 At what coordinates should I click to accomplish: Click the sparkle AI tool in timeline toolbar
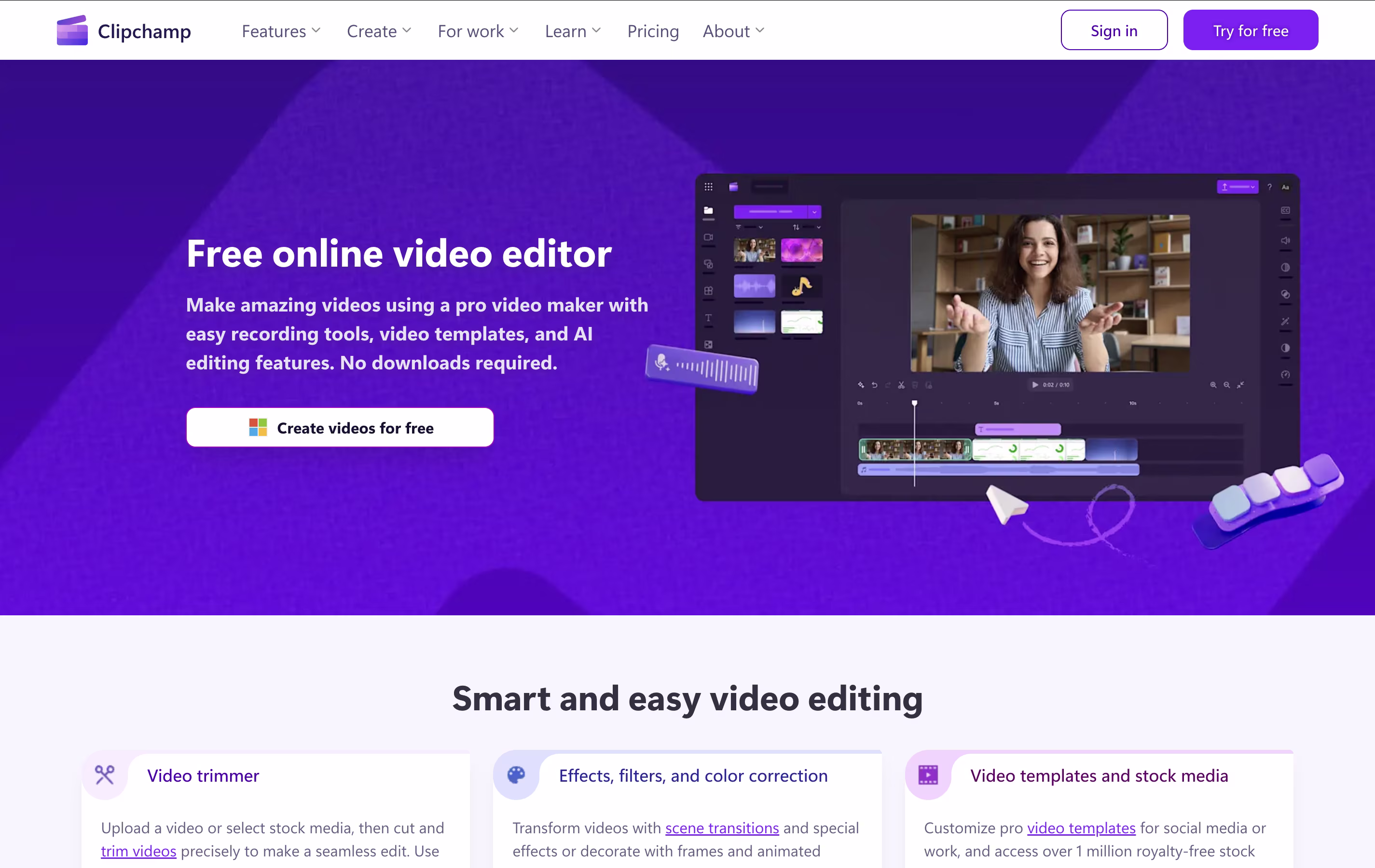[x=861, y=385]
